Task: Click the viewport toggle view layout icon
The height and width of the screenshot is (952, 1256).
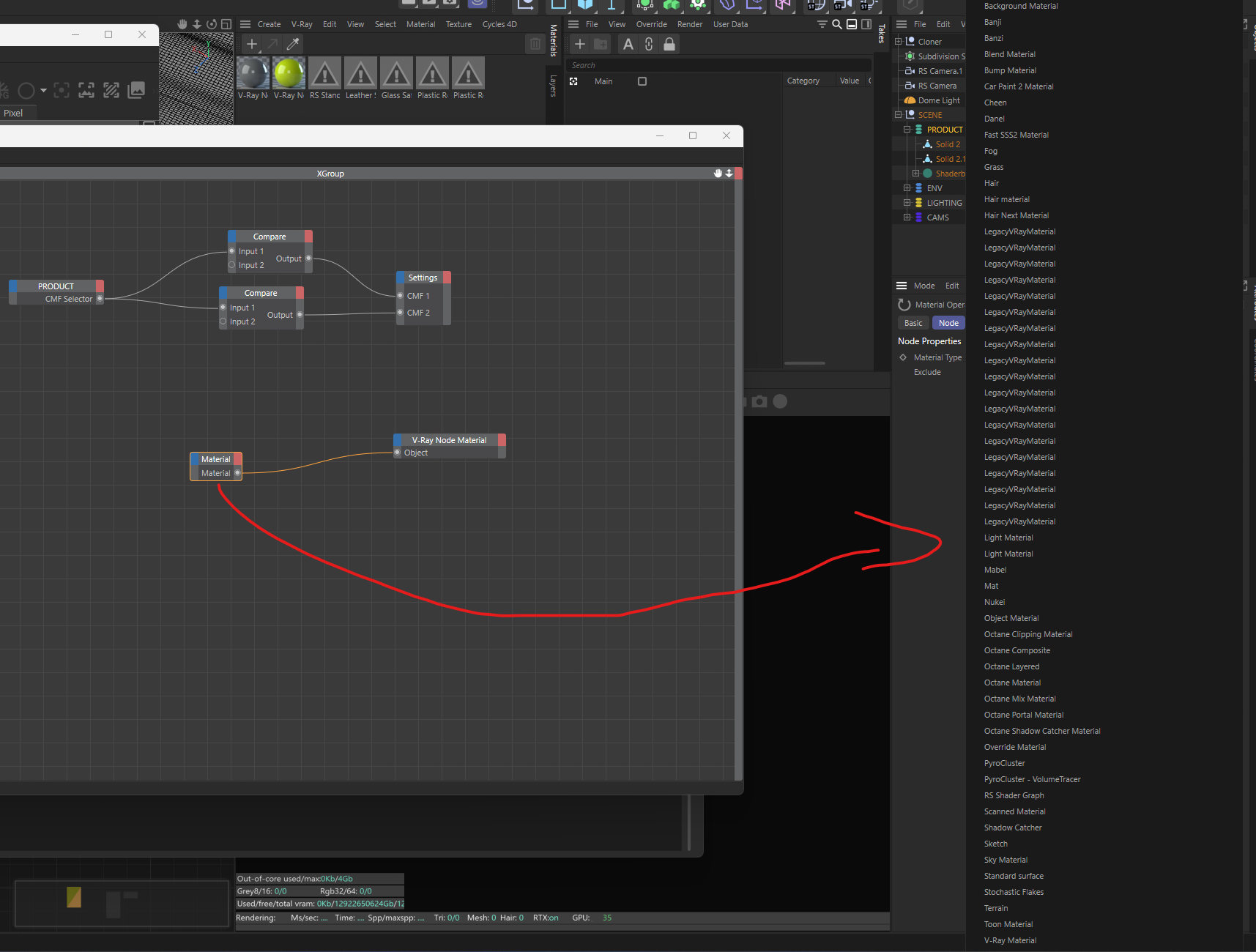Action: point(226,24)
